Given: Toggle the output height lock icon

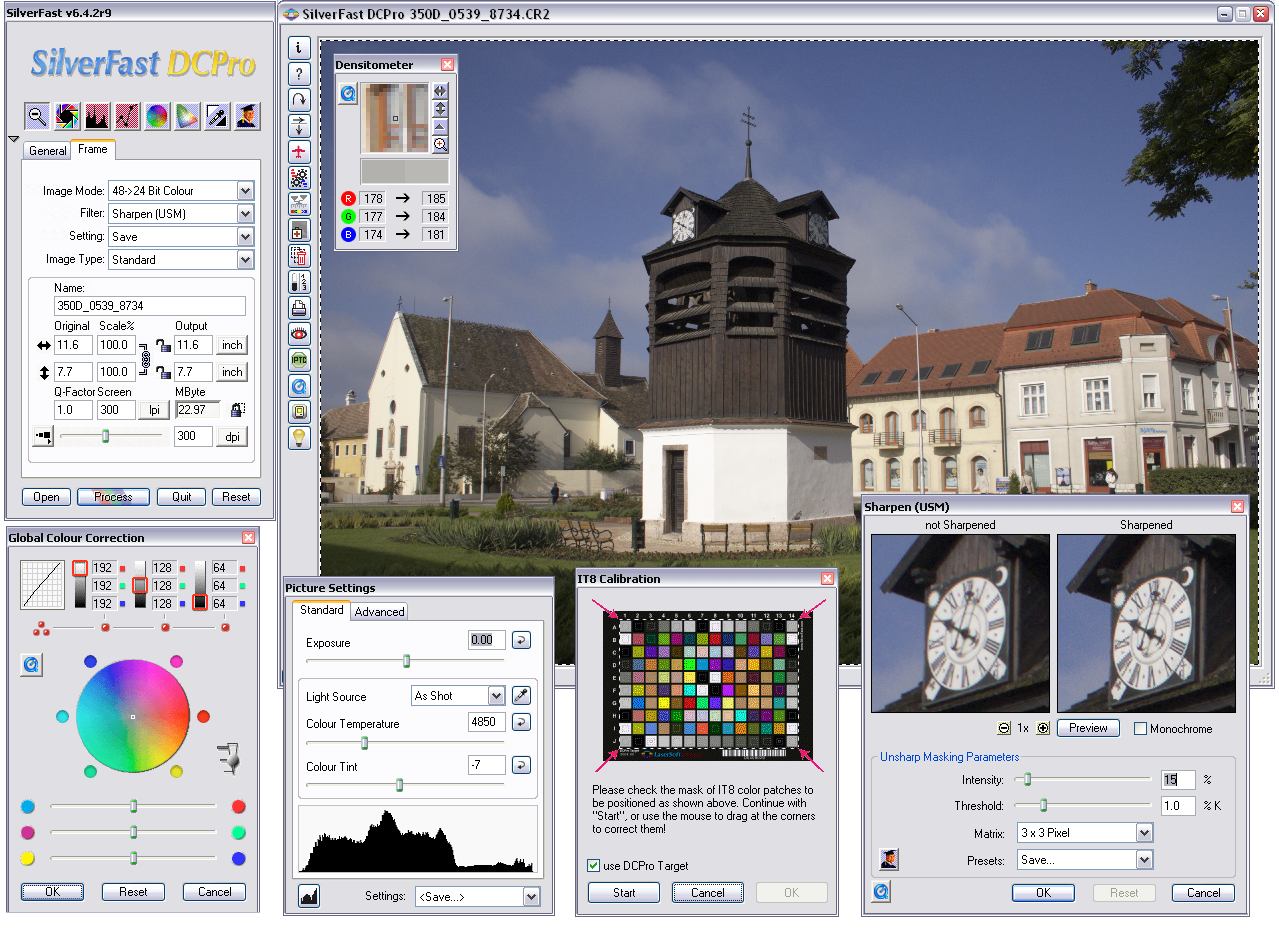Looking at the screenshot, I should (x=163, y=372).
